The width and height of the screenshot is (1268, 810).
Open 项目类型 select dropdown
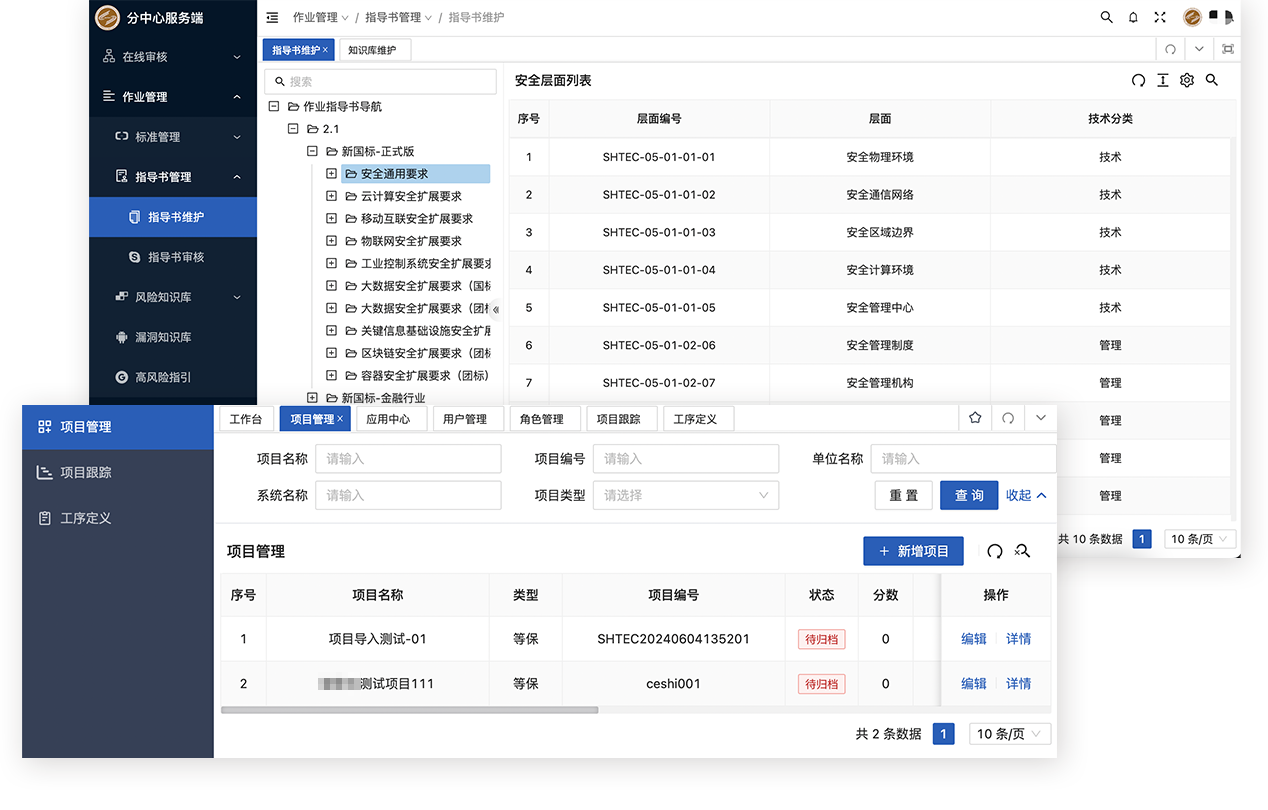coord(685,495)
